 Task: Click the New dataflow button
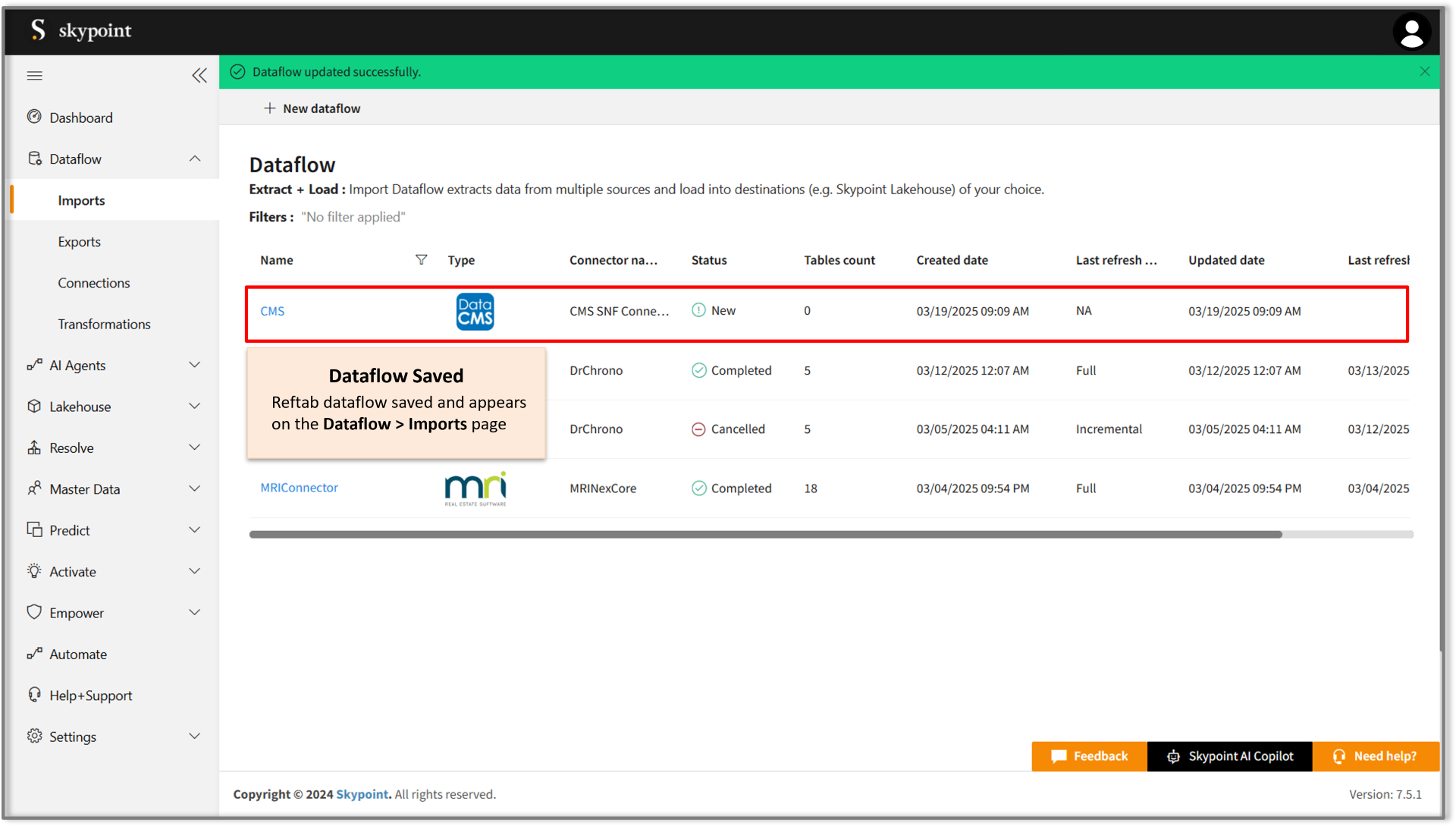312,108
